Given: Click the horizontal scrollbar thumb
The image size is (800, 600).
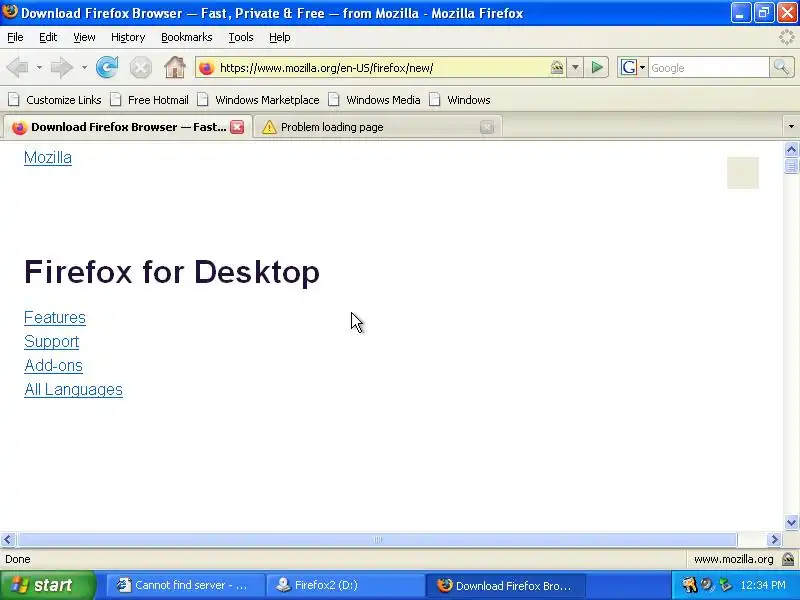Looking at the screenshot, I should 377,539.
